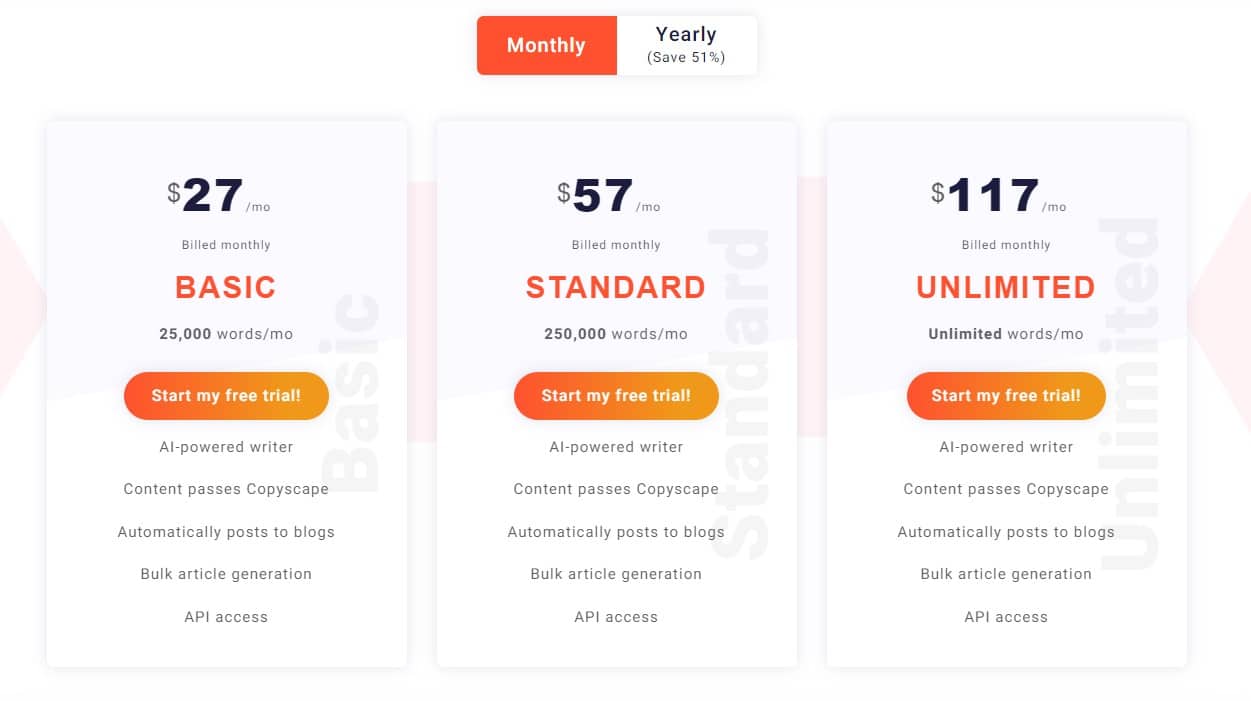Screen dimensions: 1251x701
Task: Select the STANDARD plan heading
Action: [x=616, y=288]
